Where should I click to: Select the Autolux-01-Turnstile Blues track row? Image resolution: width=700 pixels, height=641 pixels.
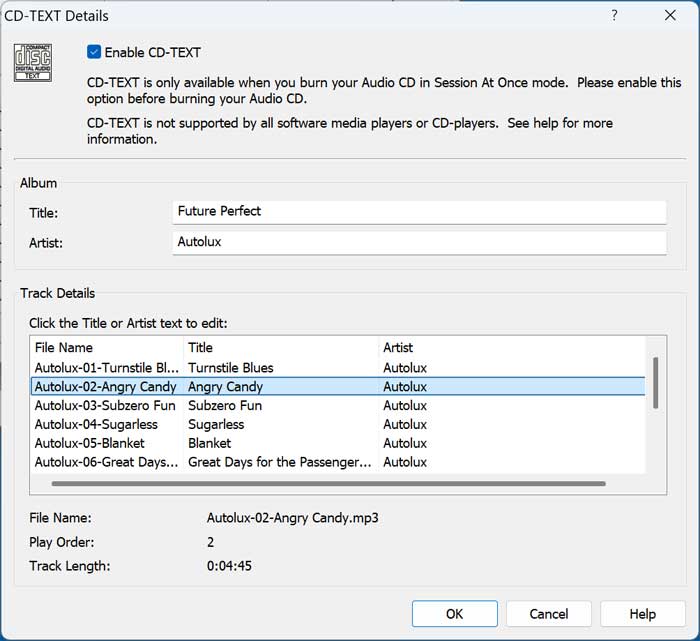point(106,368)
